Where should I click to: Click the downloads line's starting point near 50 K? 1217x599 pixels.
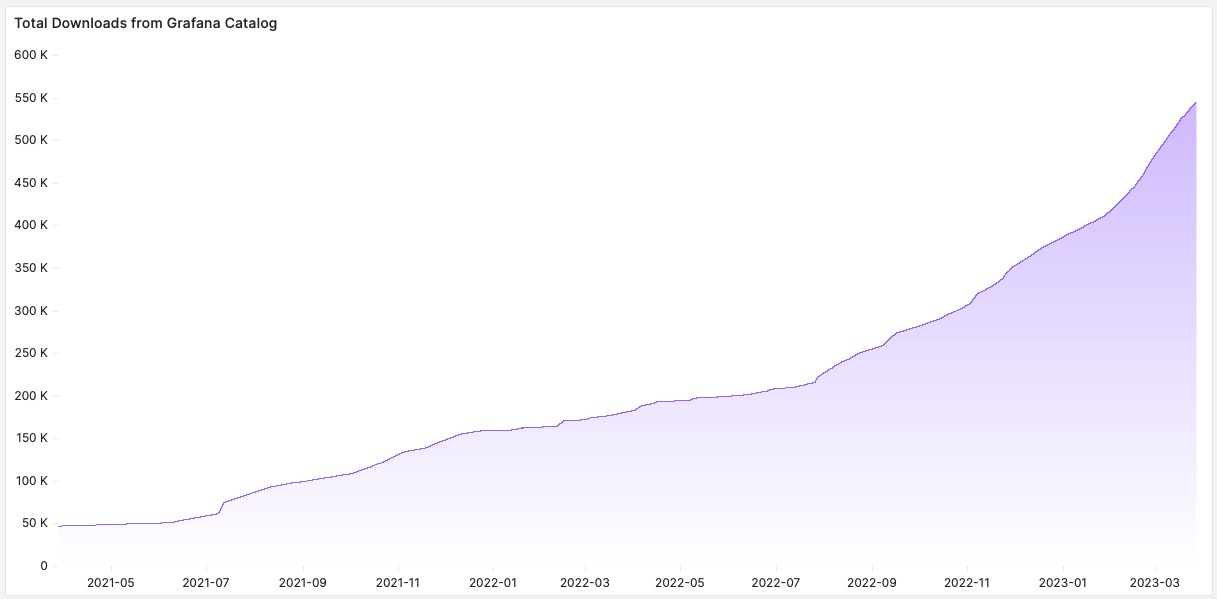point(59,526)
